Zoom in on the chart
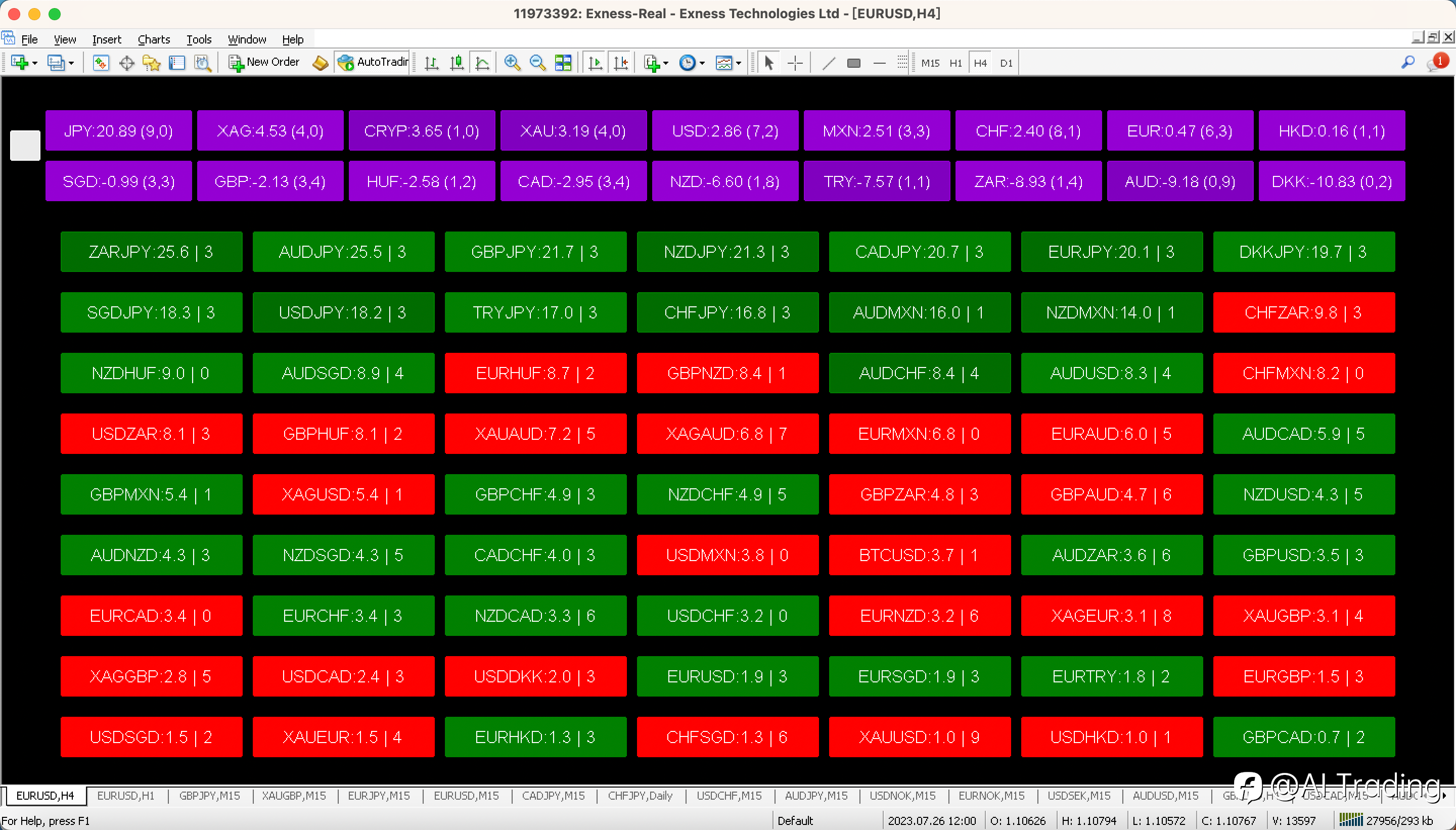Screen dimensions: 1456x830 [513, 63]
